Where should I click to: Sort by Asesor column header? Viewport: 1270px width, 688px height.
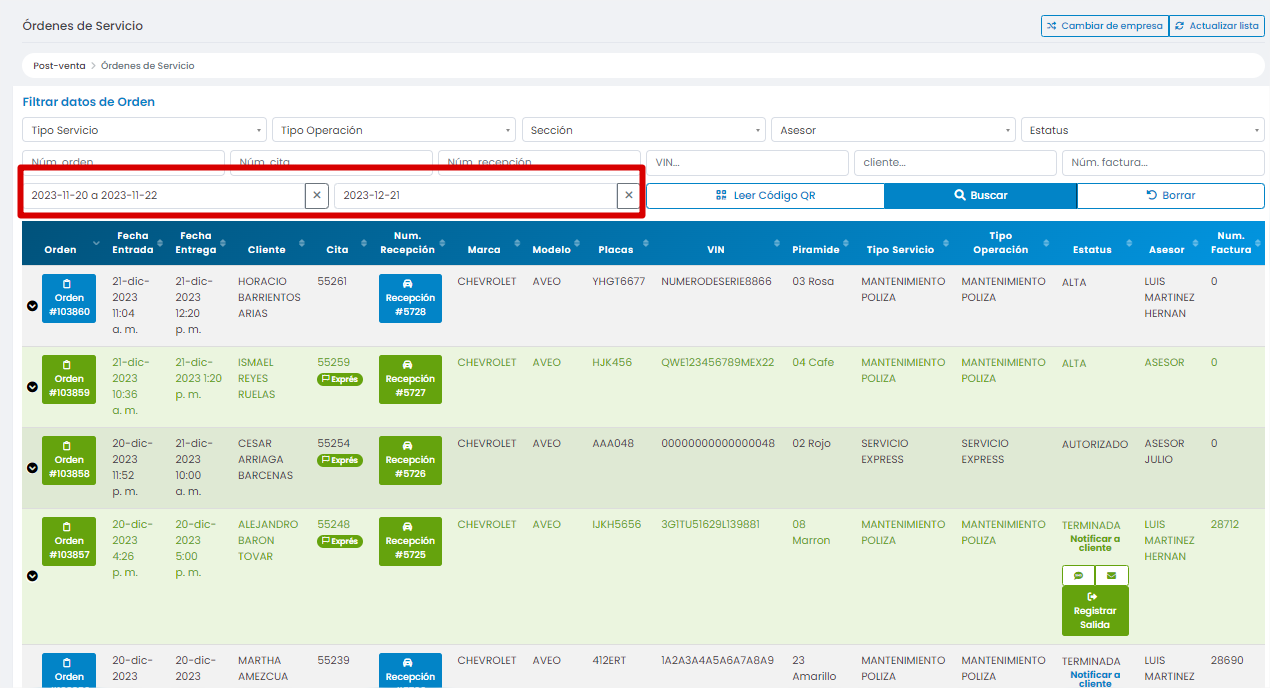(x=1170, y=243)
